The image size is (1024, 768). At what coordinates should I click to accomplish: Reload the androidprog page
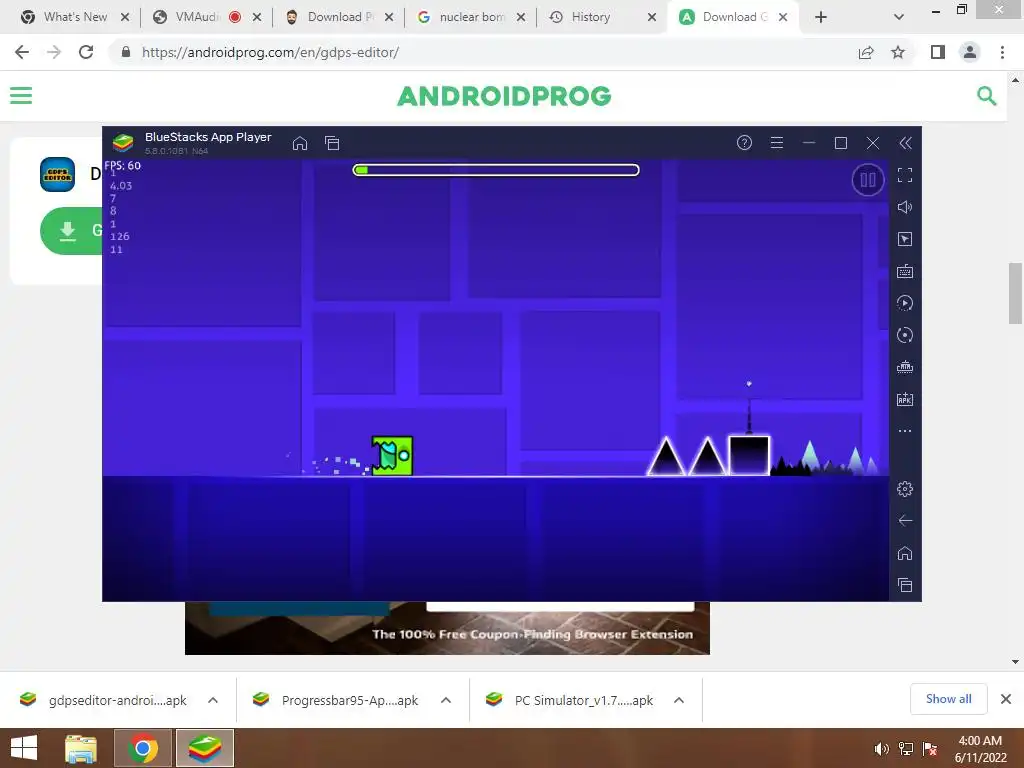86,52
